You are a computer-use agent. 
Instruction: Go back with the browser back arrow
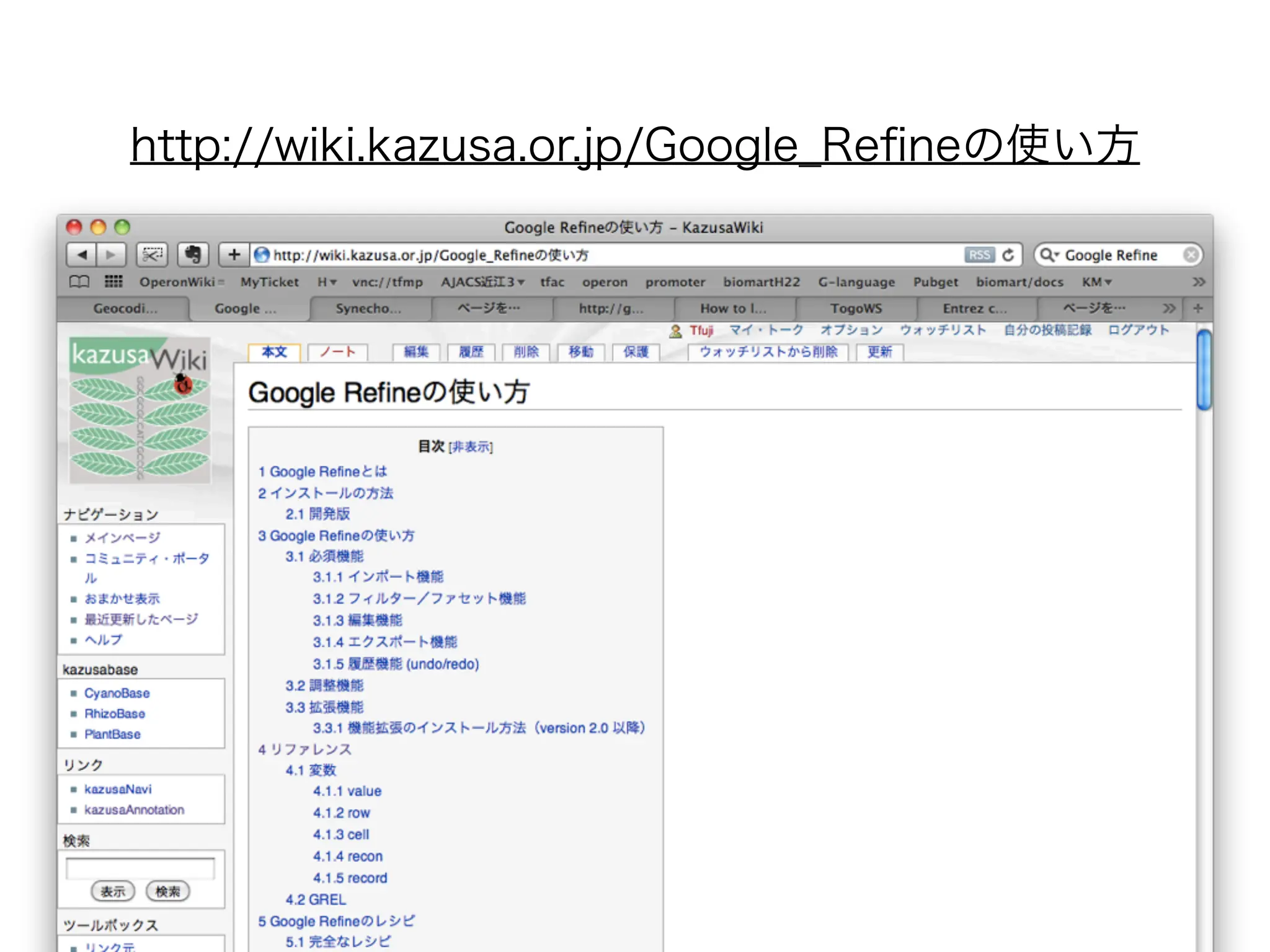(x=81, y=254)
